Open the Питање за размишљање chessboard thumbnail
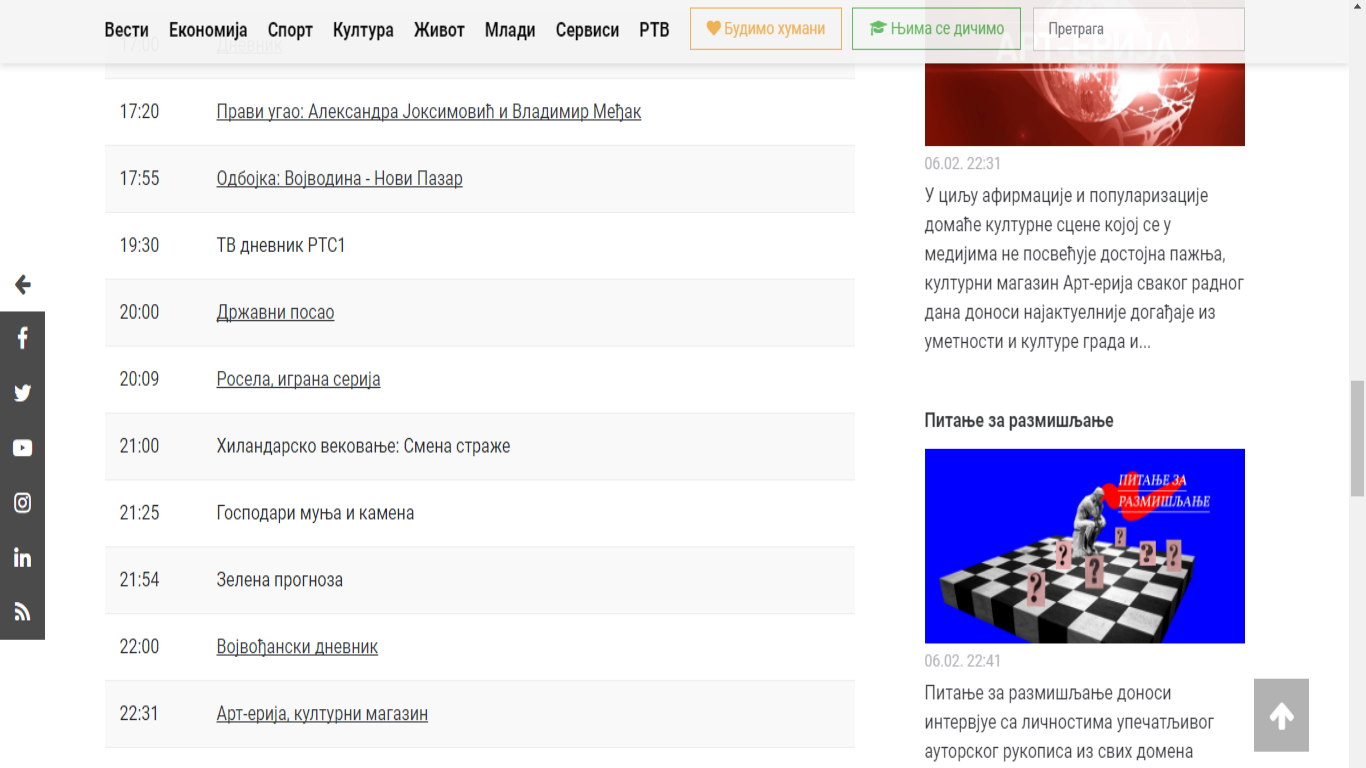 point(1084,545)
